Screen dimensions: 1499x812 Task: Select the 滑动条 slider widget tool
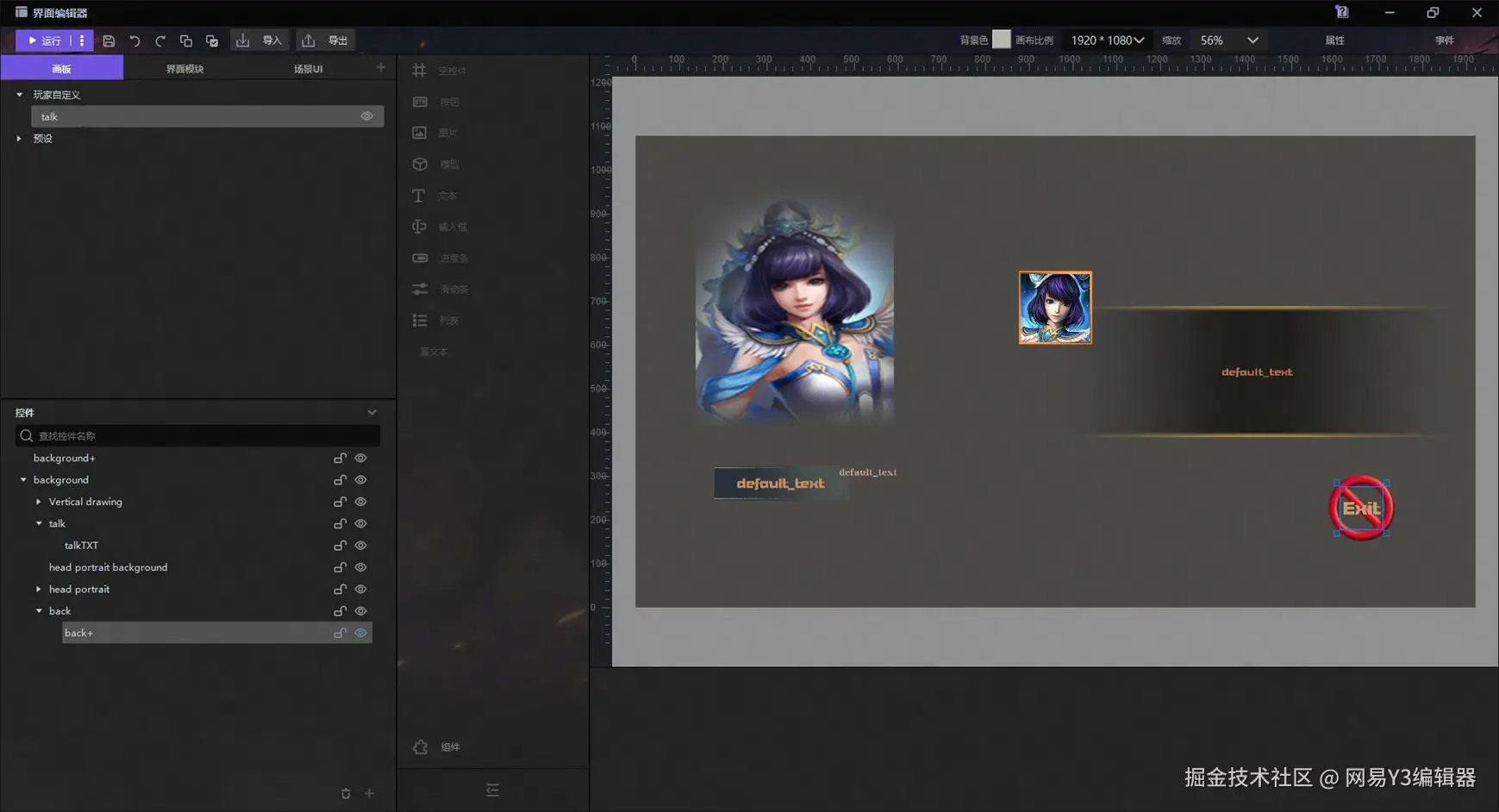[440, 289]
